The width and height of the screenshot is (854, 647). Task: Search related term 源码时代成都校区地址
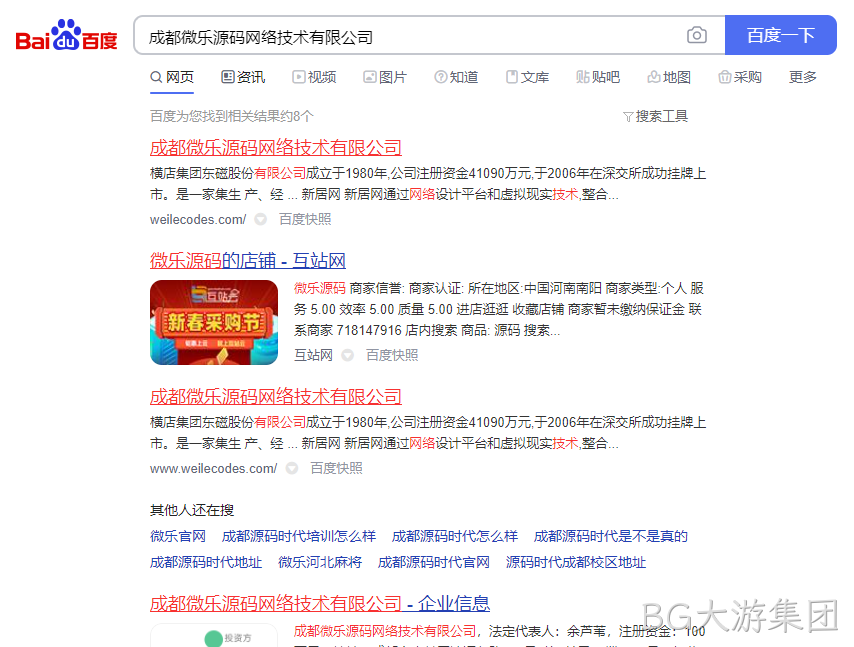click(x=576, y=563)
